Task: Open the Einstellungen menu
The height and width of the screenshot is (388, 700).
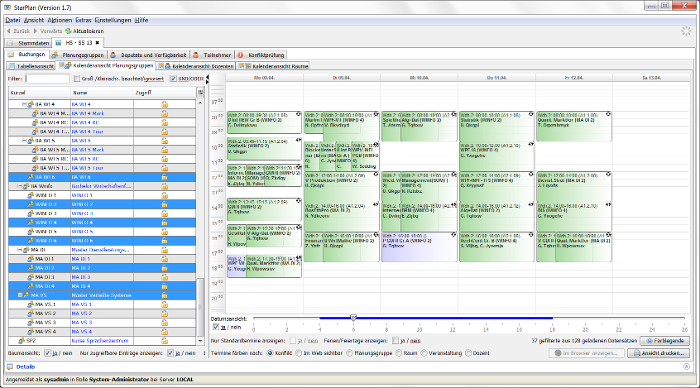Action: click(113, 20)
